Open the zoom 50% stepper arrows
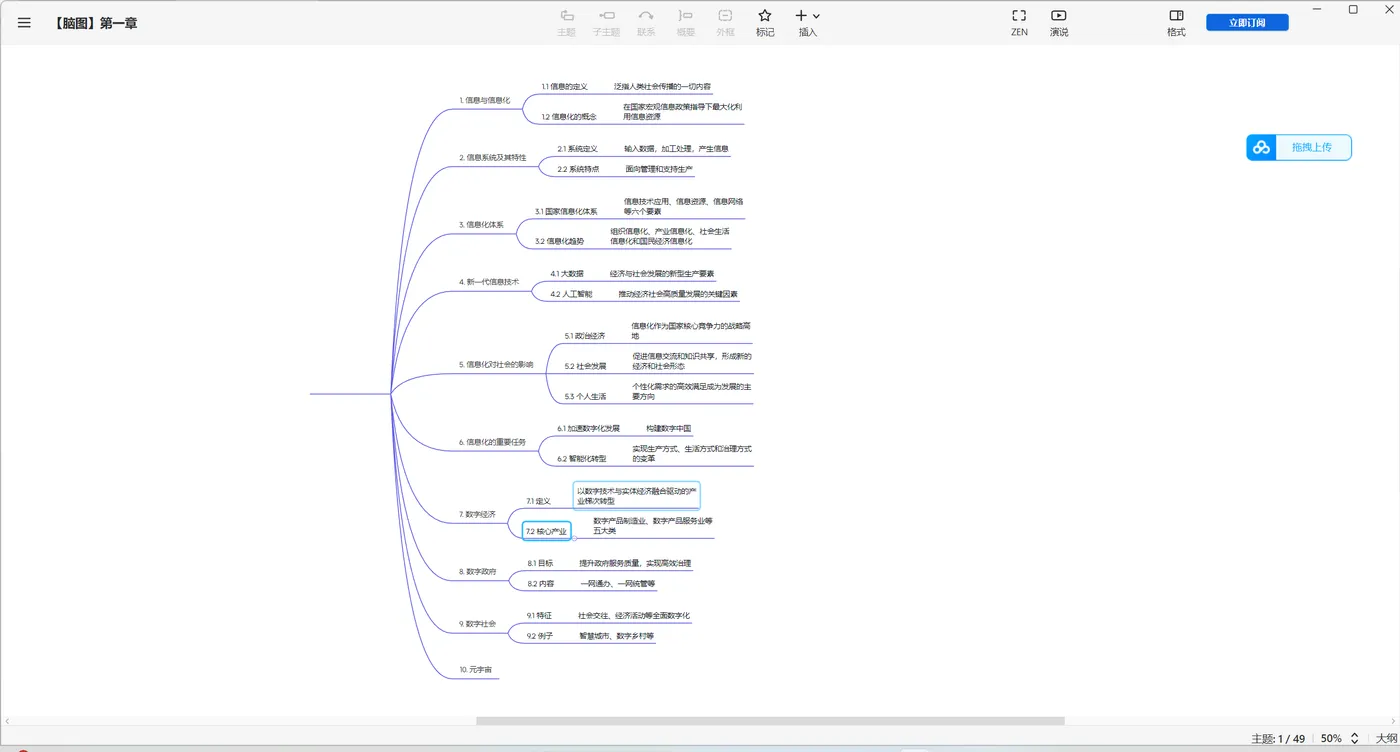 1355,739
